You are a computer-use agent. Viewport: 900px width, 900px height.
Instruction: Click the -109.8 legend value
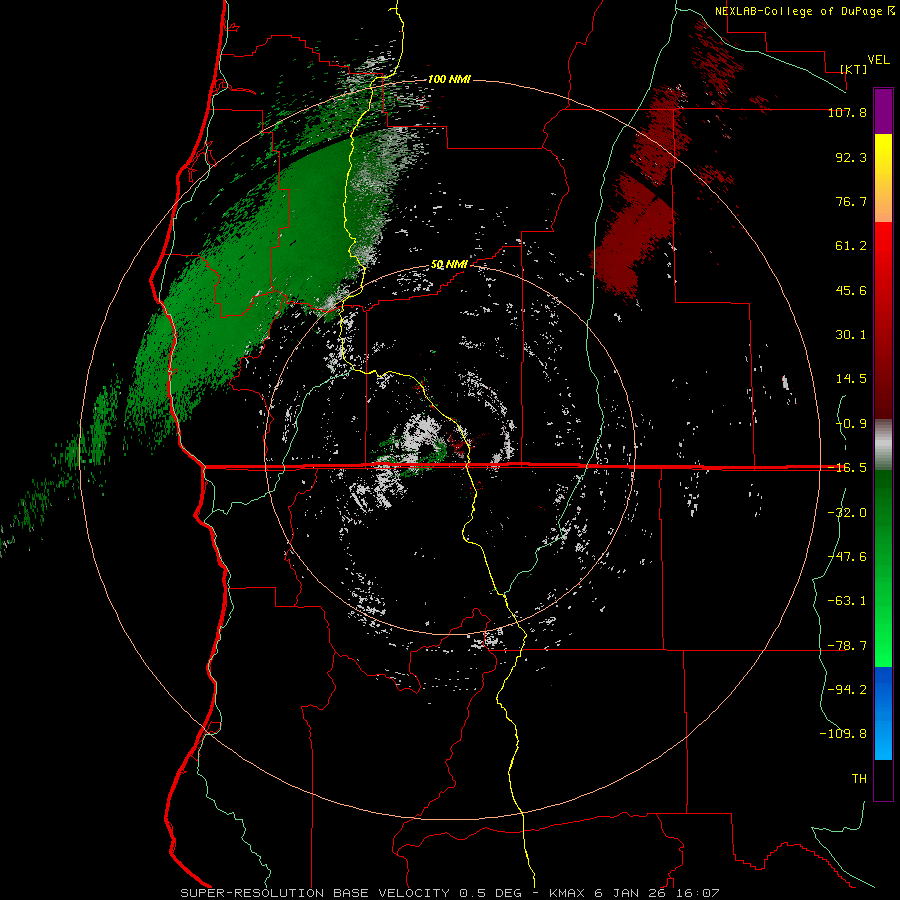(843, 734)
